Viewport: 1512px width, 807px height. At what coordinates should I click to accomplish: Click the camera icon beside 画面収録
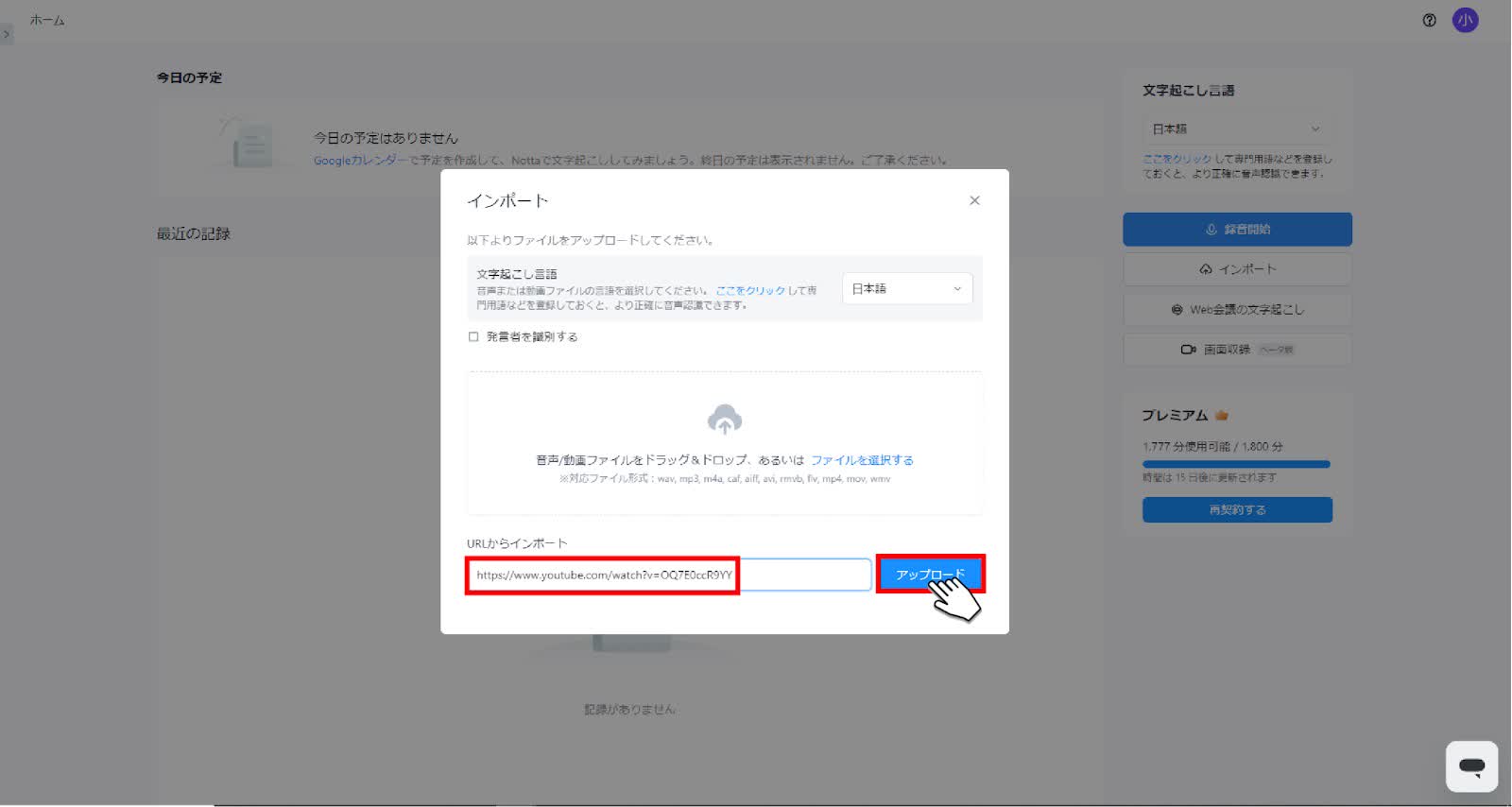[1188, 350]
